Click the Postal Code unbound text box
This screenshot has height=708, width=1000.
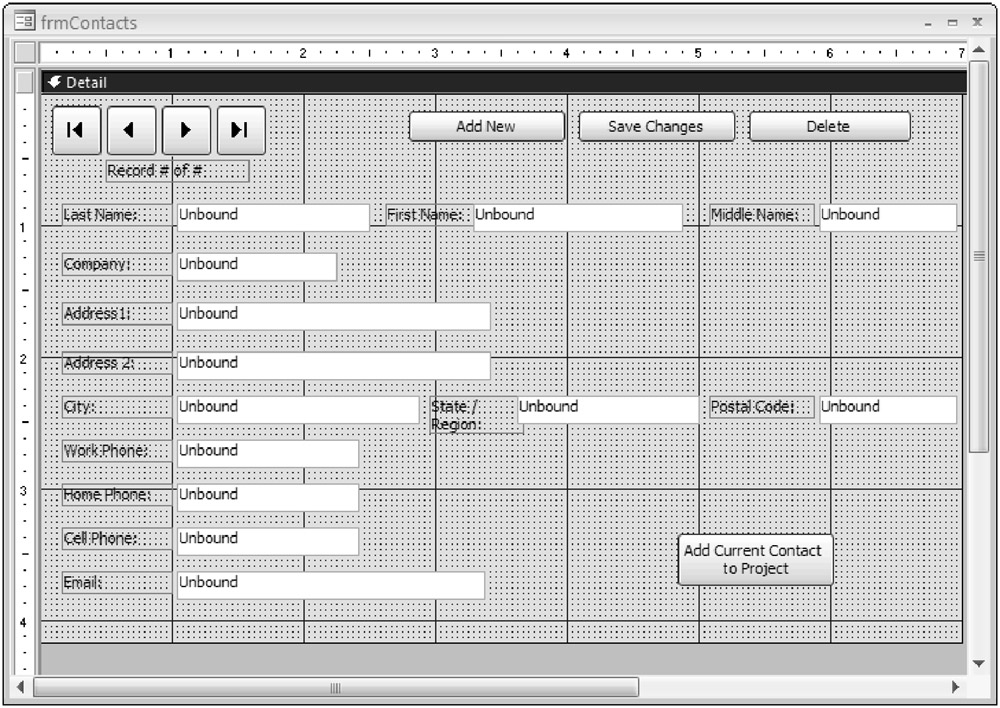click(x=887, y=409)
